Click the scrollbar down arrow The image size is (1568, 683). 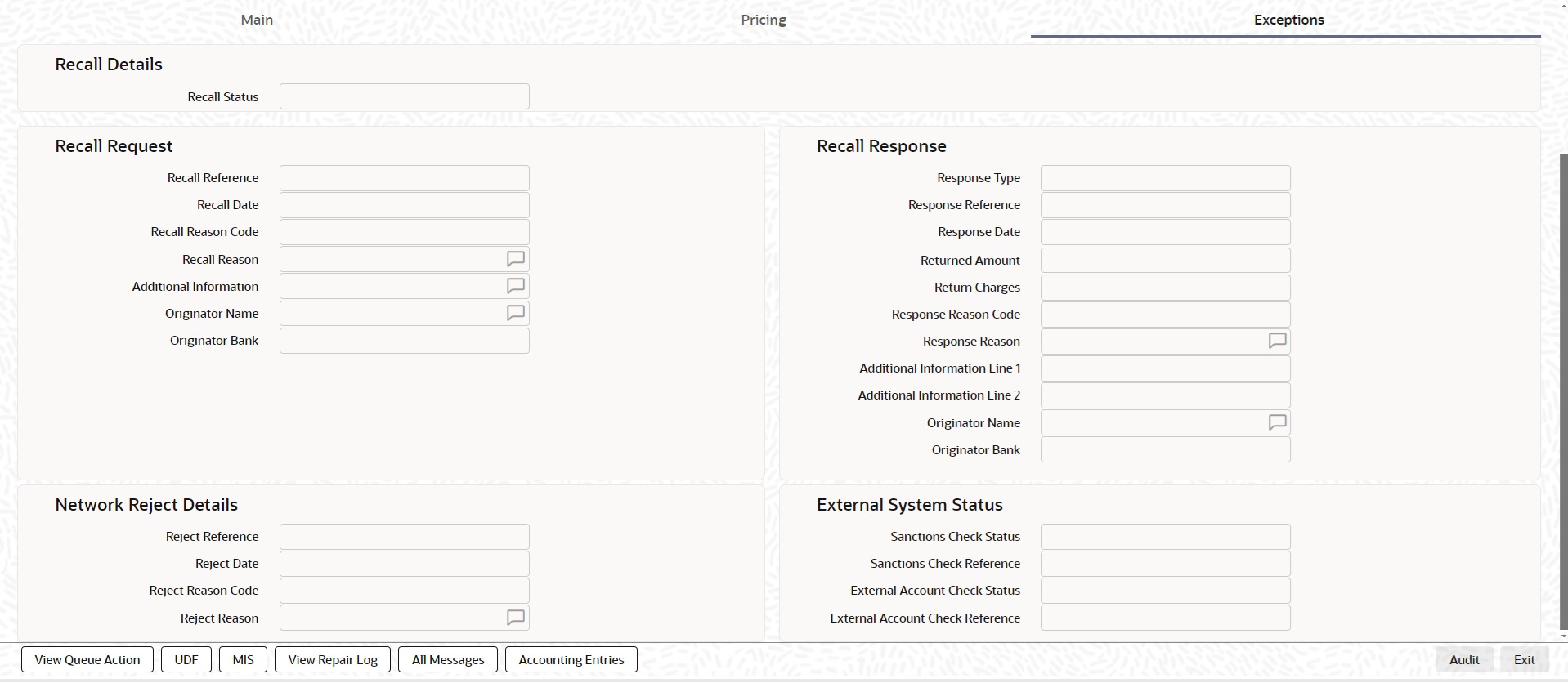[1563, 636]
